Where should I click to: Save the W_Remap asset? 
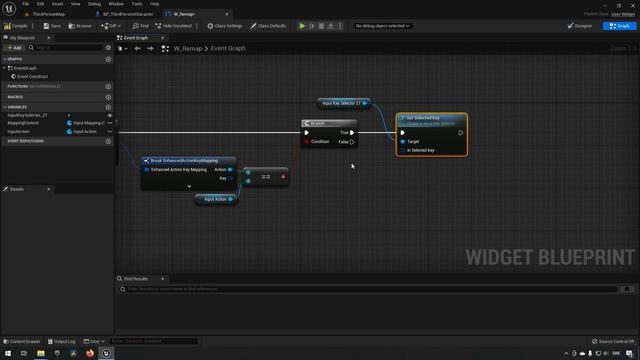point(52,26)
